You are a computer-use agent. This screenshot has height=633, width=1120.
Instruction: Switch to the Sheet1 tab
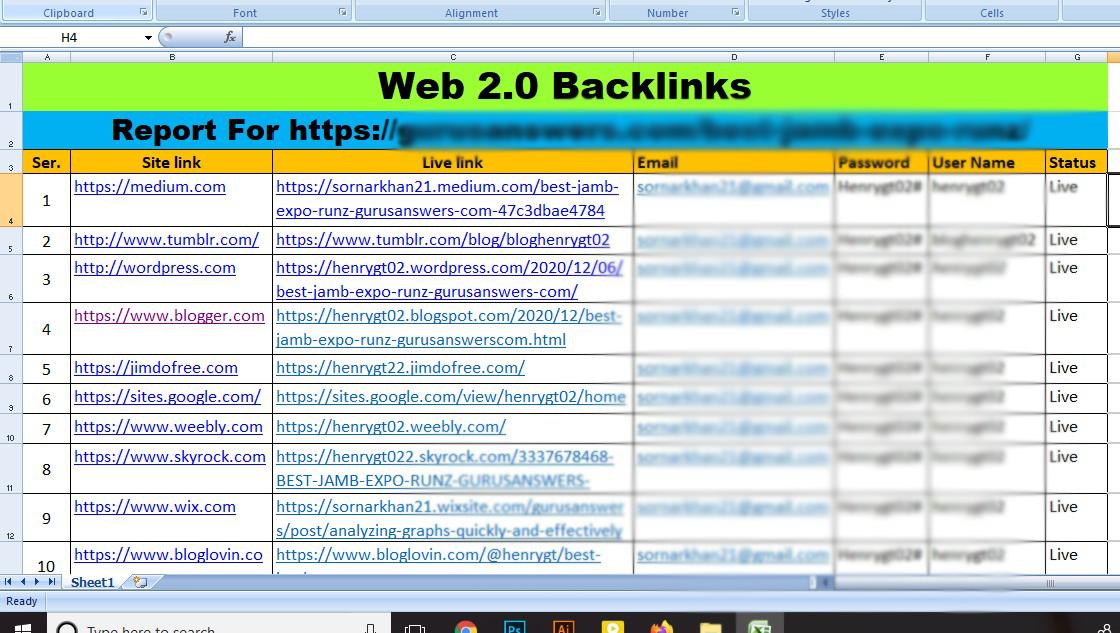92,582
